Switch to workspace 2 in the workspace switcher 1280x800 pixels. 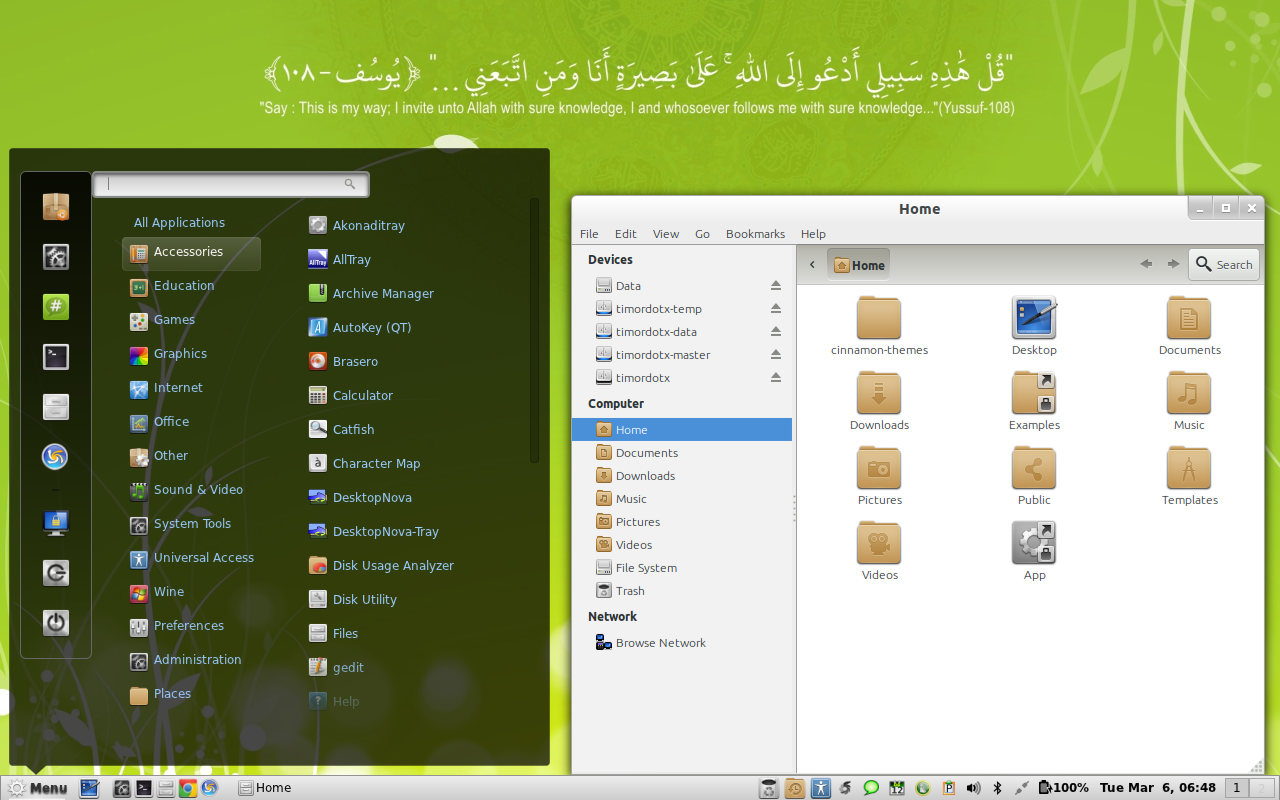[1263, 788]
